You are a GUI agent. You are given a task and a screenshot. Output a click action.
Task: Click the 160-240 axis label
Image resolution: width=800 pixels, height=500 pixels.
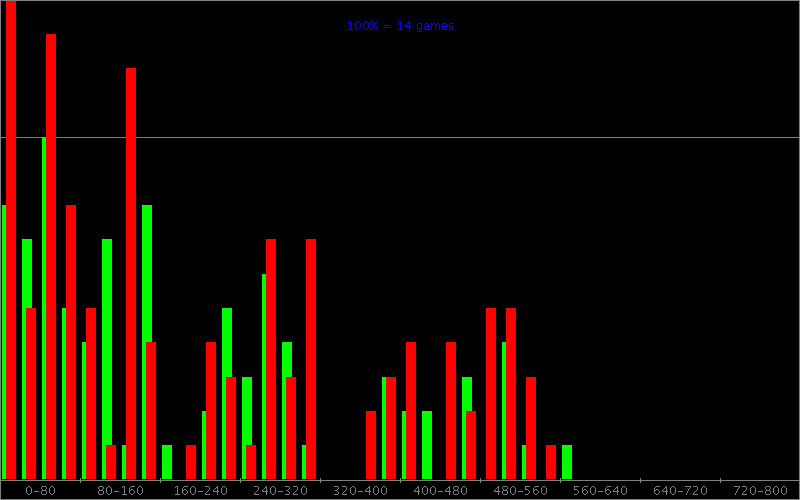click(201, 491)
